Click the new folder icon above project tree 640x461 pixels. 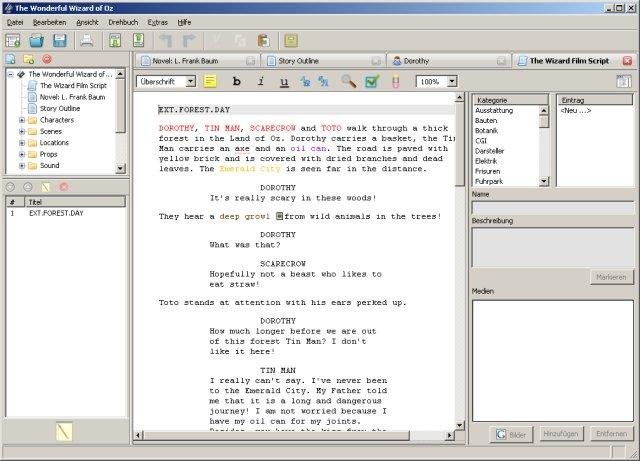pos(29,59)
